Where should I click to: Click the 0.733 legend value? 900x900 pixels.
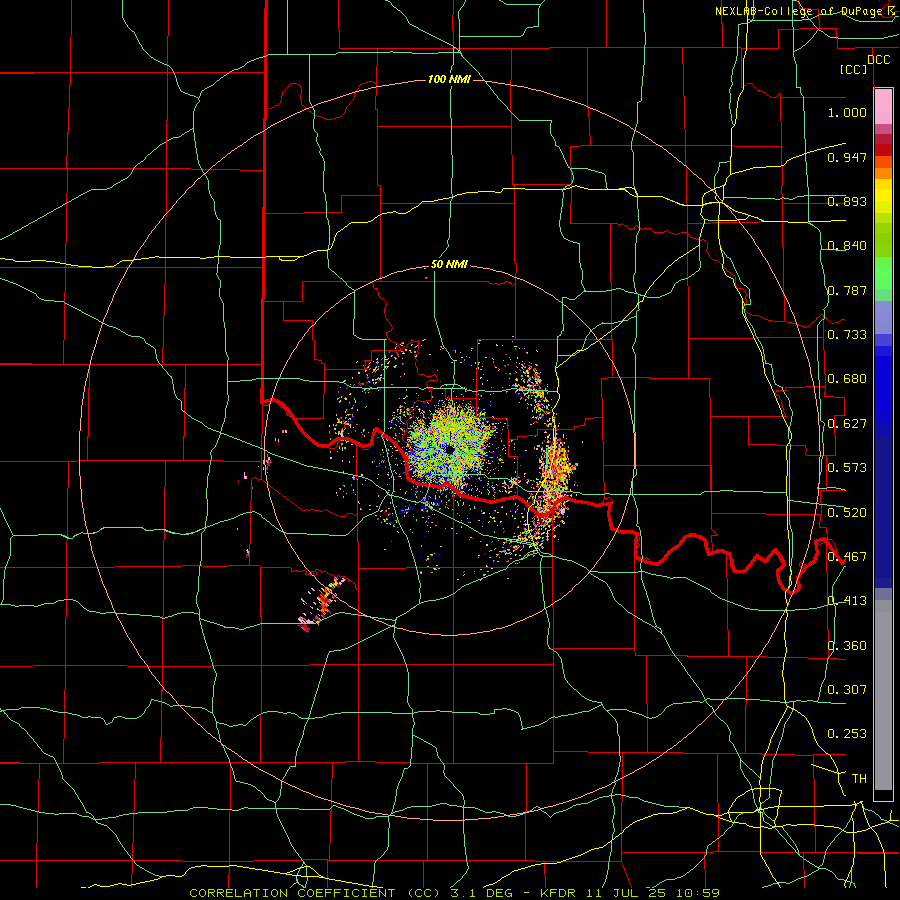tap(847, 335)
